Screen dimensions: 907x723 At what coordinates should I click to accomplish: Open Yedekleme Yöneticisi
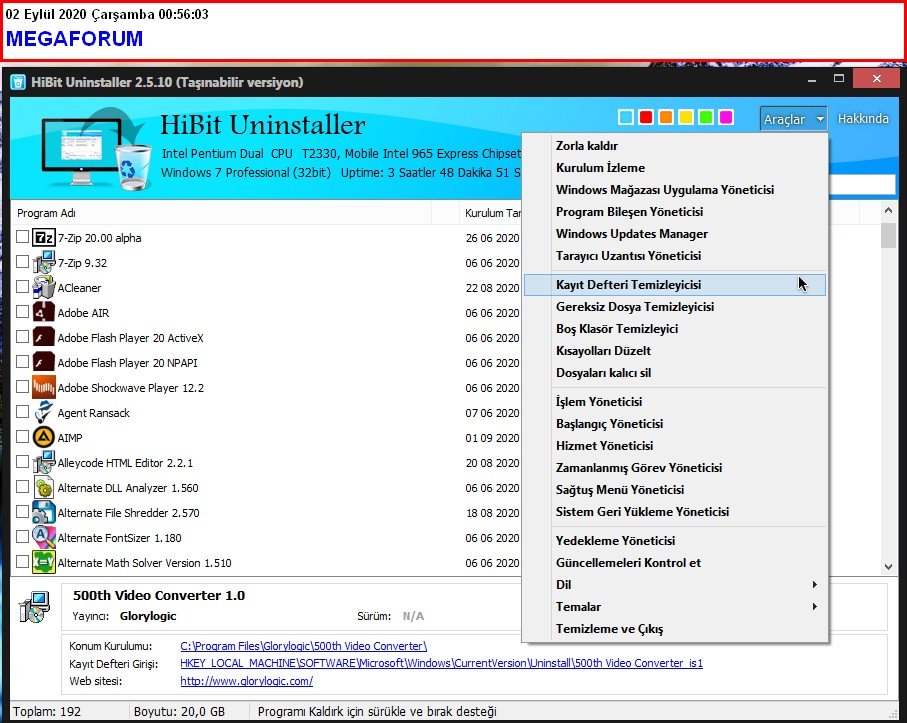(x=675, y=541)
